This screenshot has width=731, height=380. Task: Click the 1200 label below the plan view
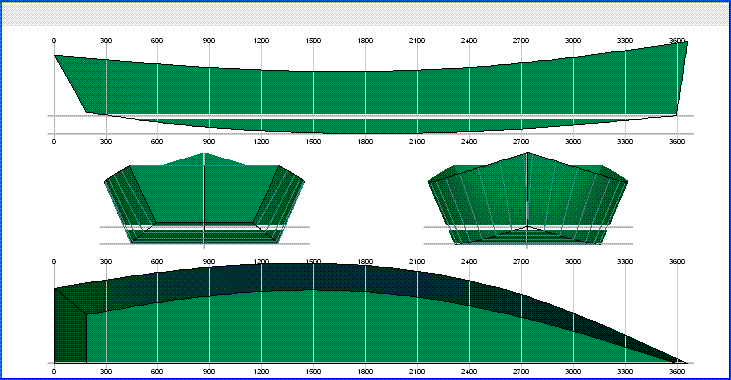[x=262, y=372]
